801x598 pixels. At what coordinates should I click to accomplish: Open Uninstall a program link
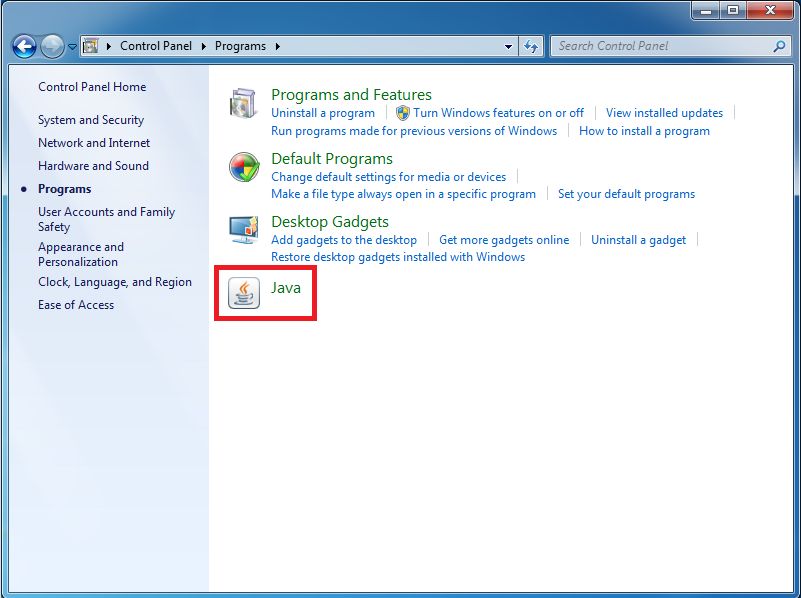[322, 113]
